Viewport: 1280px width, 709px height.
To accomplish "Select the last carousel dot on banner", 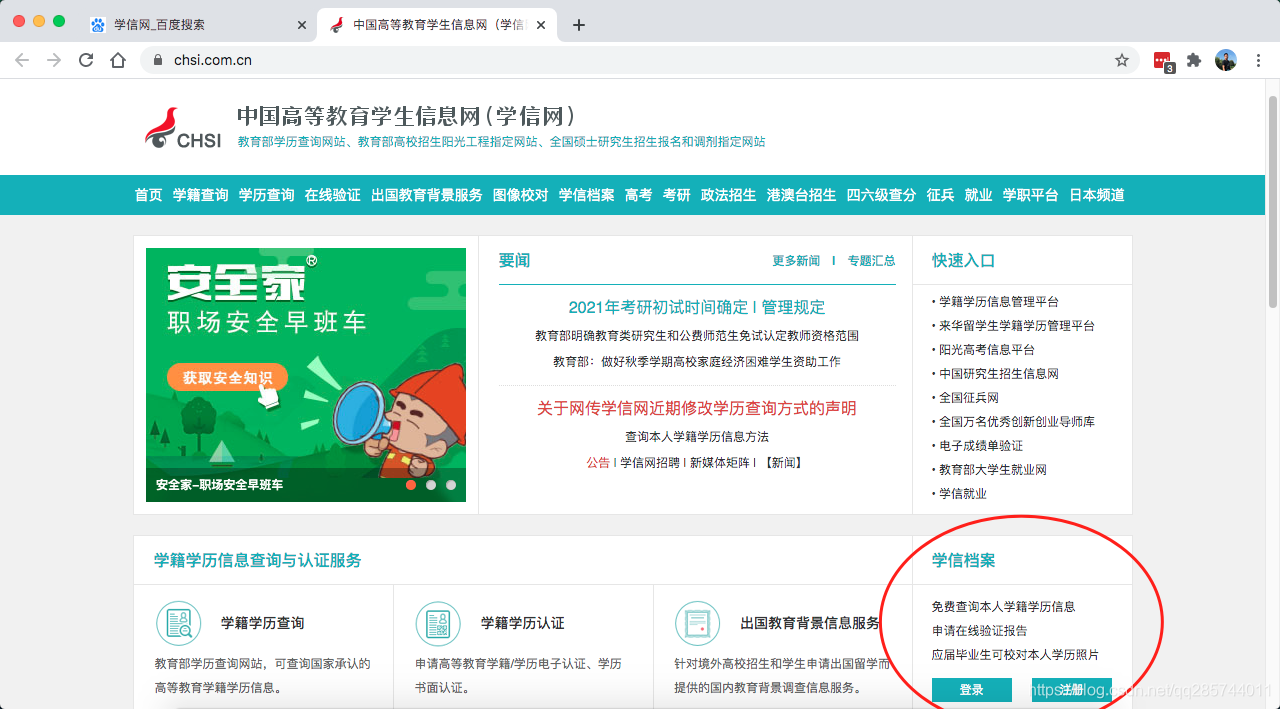I will pyautogui.click(x=451, y=485).
